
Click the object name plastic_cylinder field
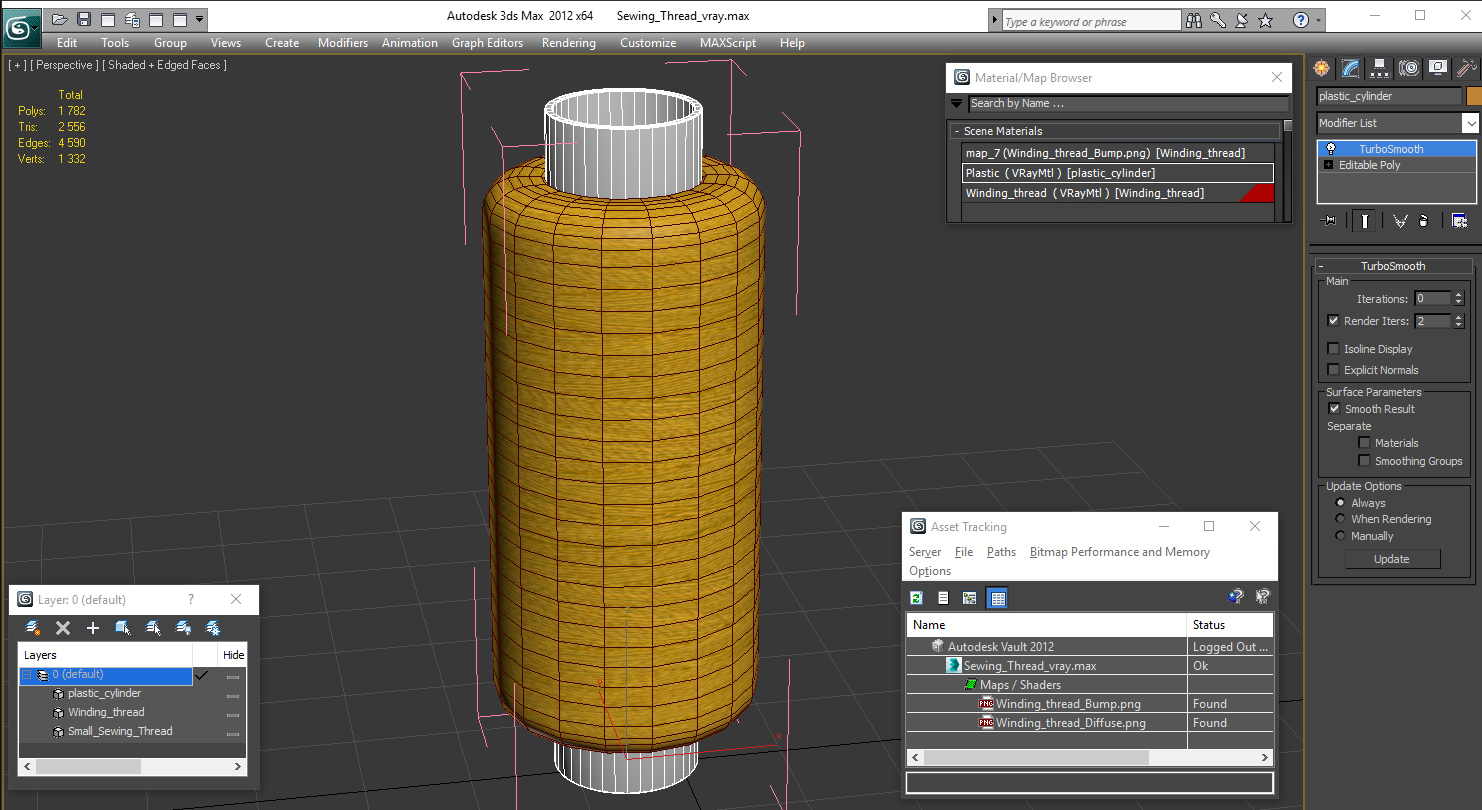[x=1389, y=96]
